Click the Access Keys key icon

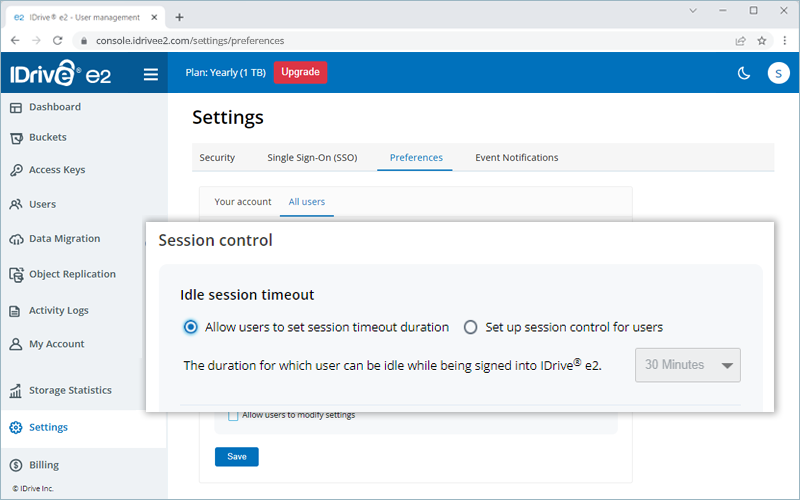(16, 170)
